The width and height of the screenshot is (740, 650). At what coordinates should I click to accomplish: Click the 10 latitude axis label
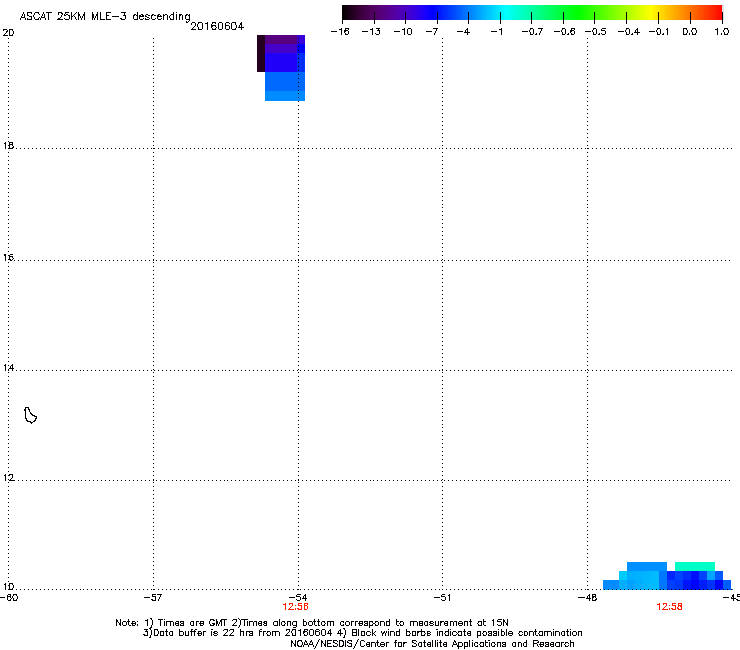pyautogui.click(x=8, y=587)
